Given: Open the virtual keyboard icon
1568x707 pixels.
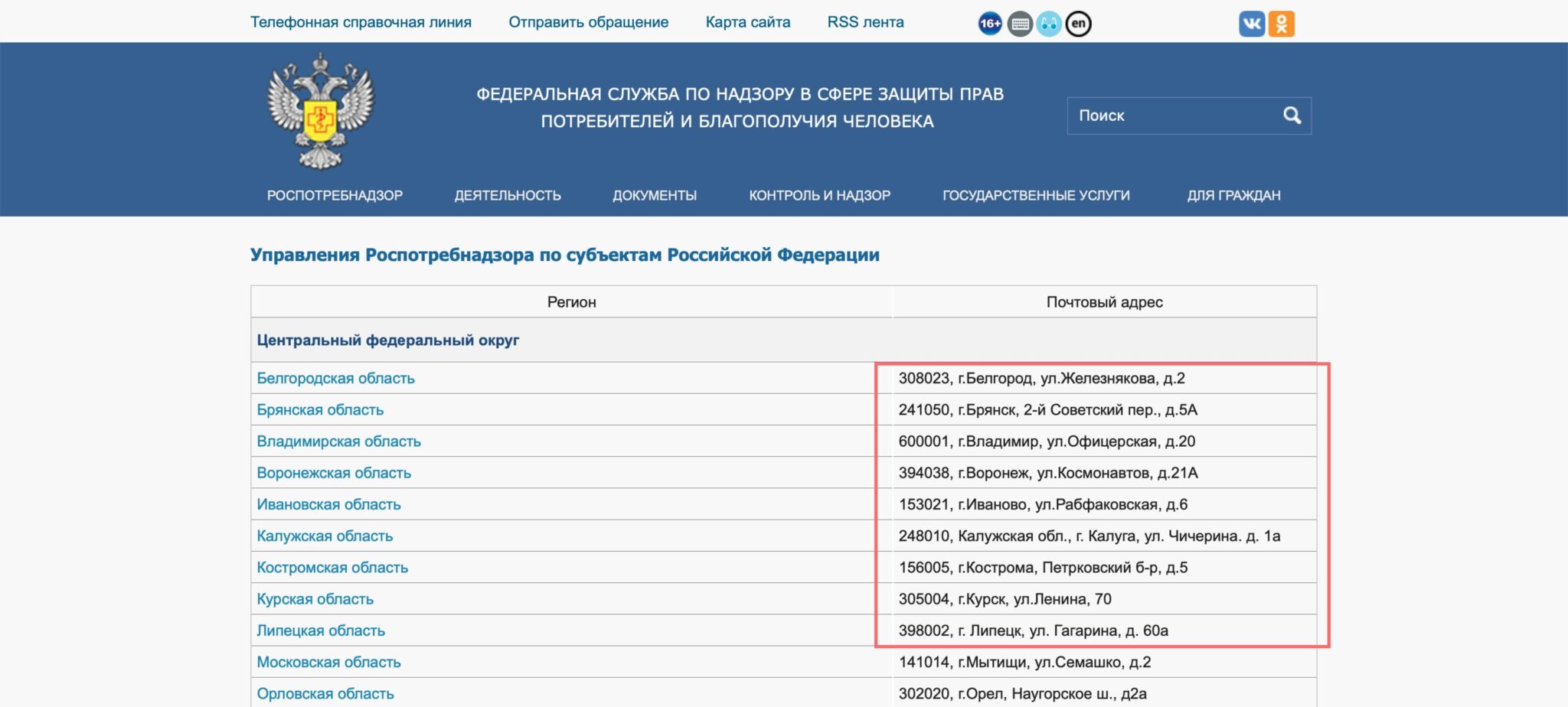Looking at the screenshot, I should click(1020, 24).
